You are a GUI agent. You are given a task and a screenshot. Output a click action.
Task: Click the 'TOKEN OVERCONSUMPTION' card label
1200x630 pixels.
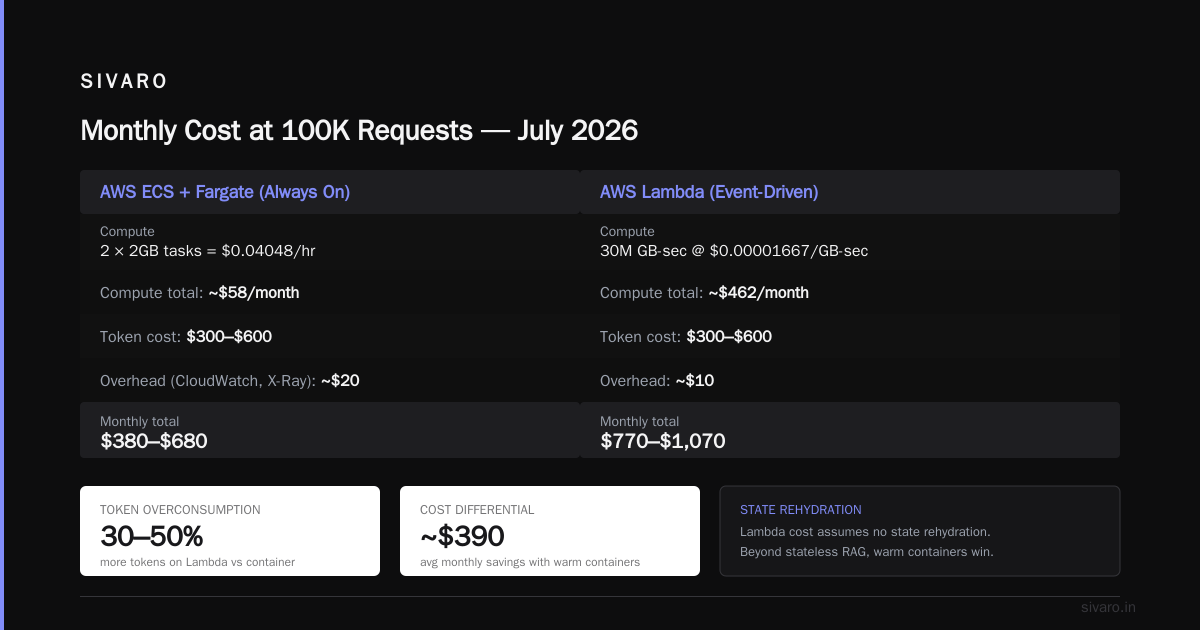(x=180, y=510)
